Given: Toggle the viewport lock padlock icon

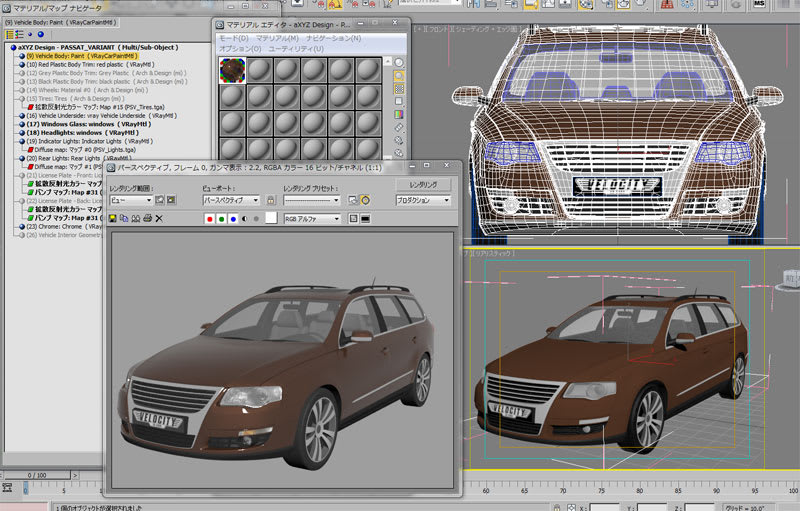Looking at the screenshot, I should (x=271, y=200).
